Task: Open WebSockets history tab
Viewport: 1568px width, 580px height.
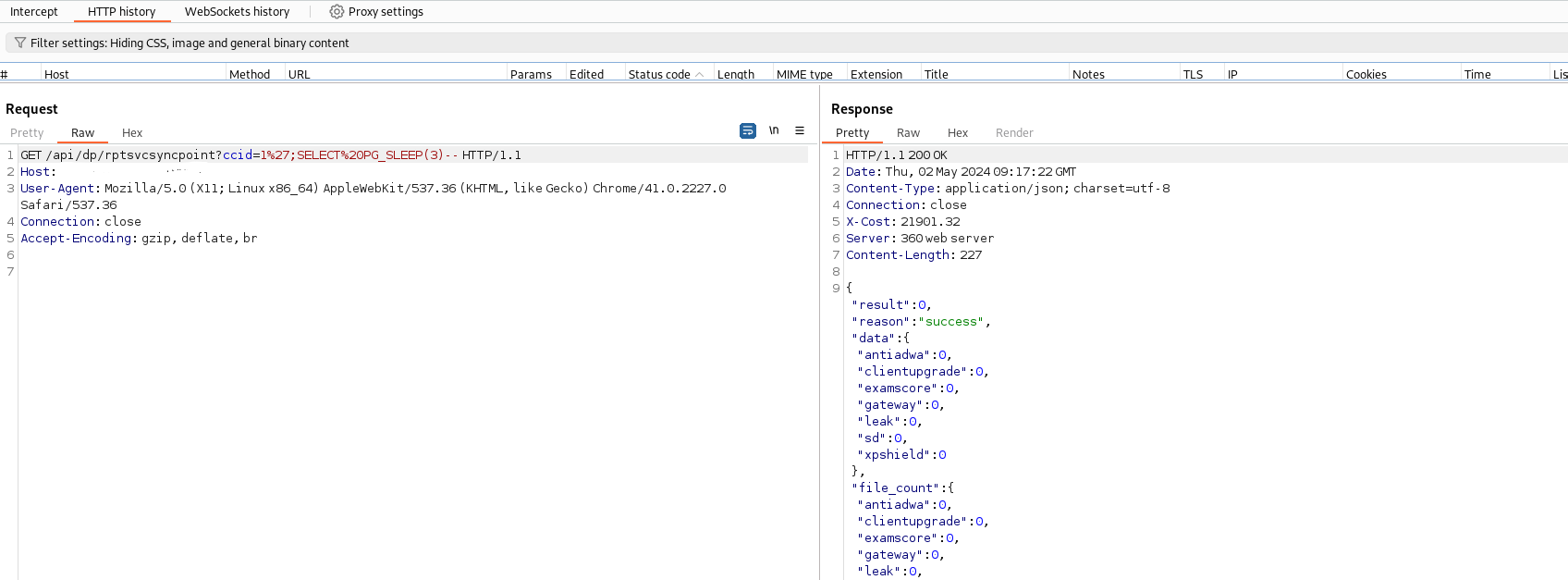Action: coord(237,12)
